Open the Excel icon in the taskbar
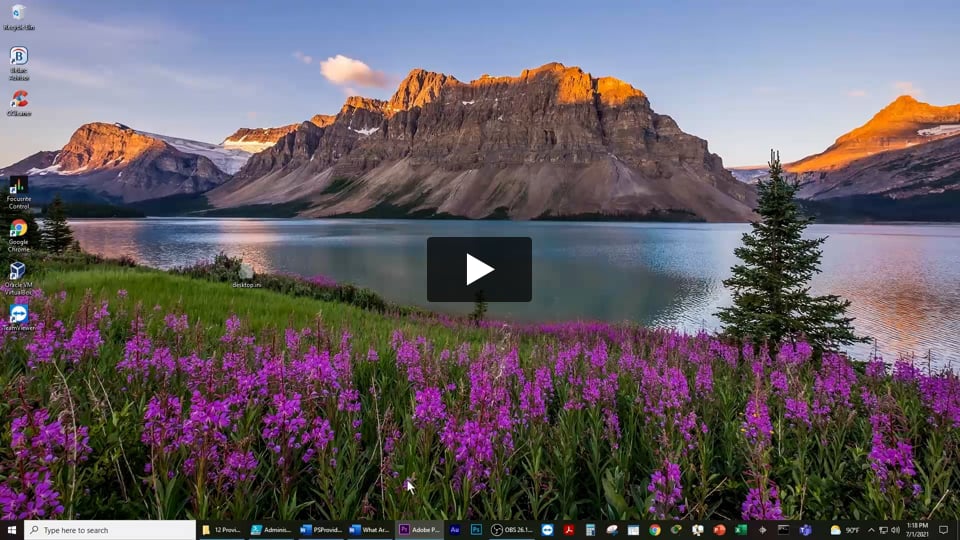 pos(741,530)
